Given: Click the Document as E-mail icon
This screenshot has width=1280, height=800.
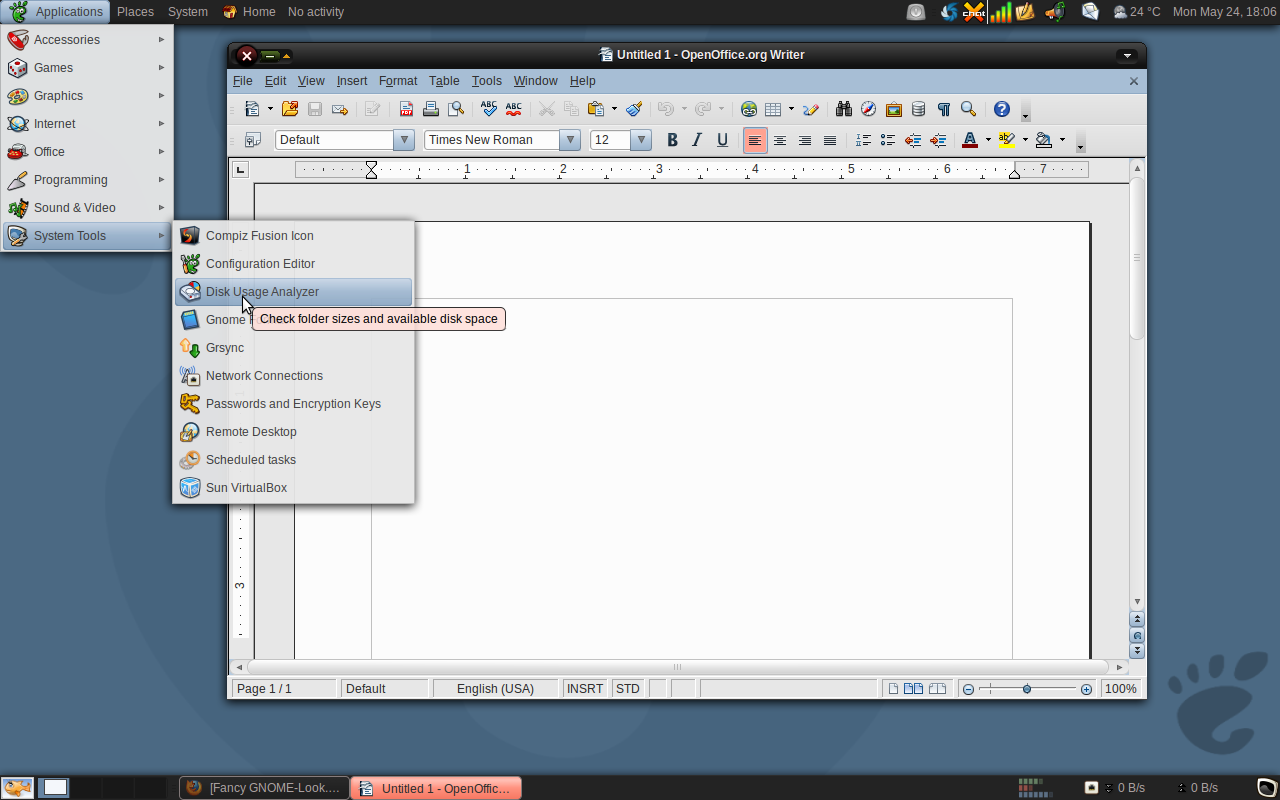Looking at the screenshot, I should tap(340, 109).
